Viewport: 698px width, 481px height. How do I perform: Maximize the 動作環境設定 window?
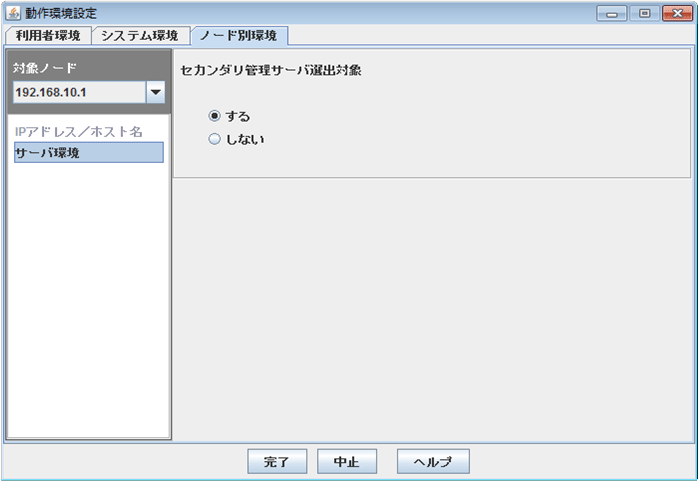[645, 13]
